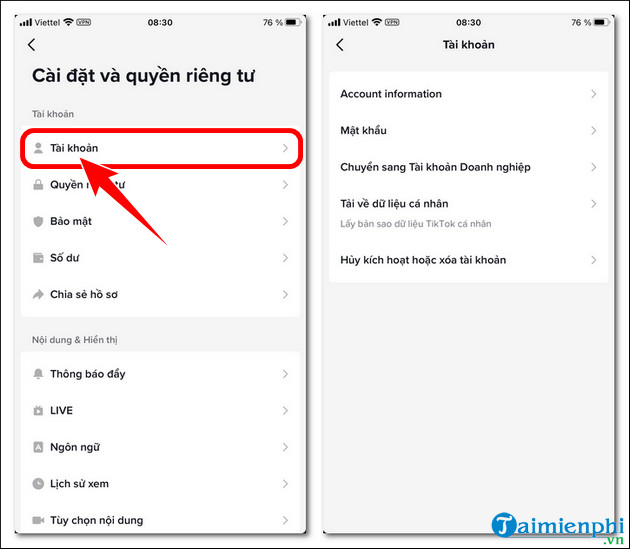Viewport: 630px width, 549px height.
Task: Select Hủy kích hoạt hoặc xóa tài khoản
Action: coord(468,260)
